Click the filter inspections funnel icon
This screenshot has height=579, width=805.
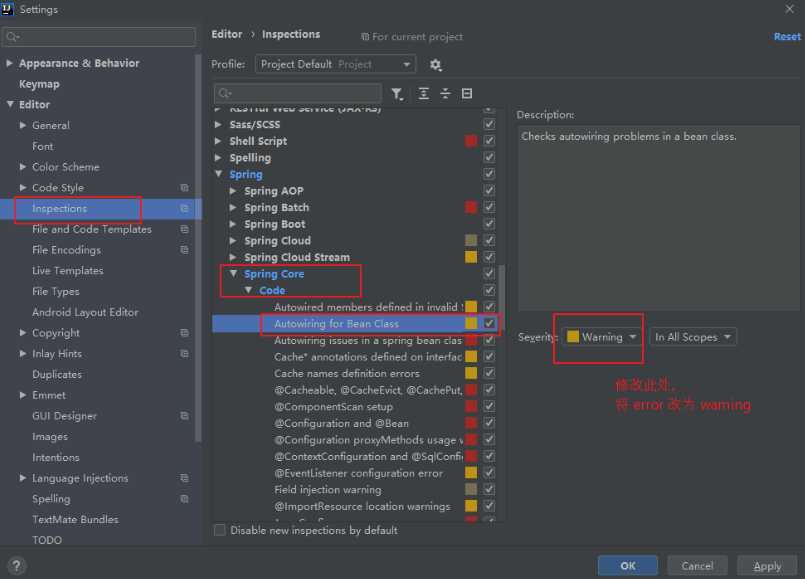coord(398,94)
